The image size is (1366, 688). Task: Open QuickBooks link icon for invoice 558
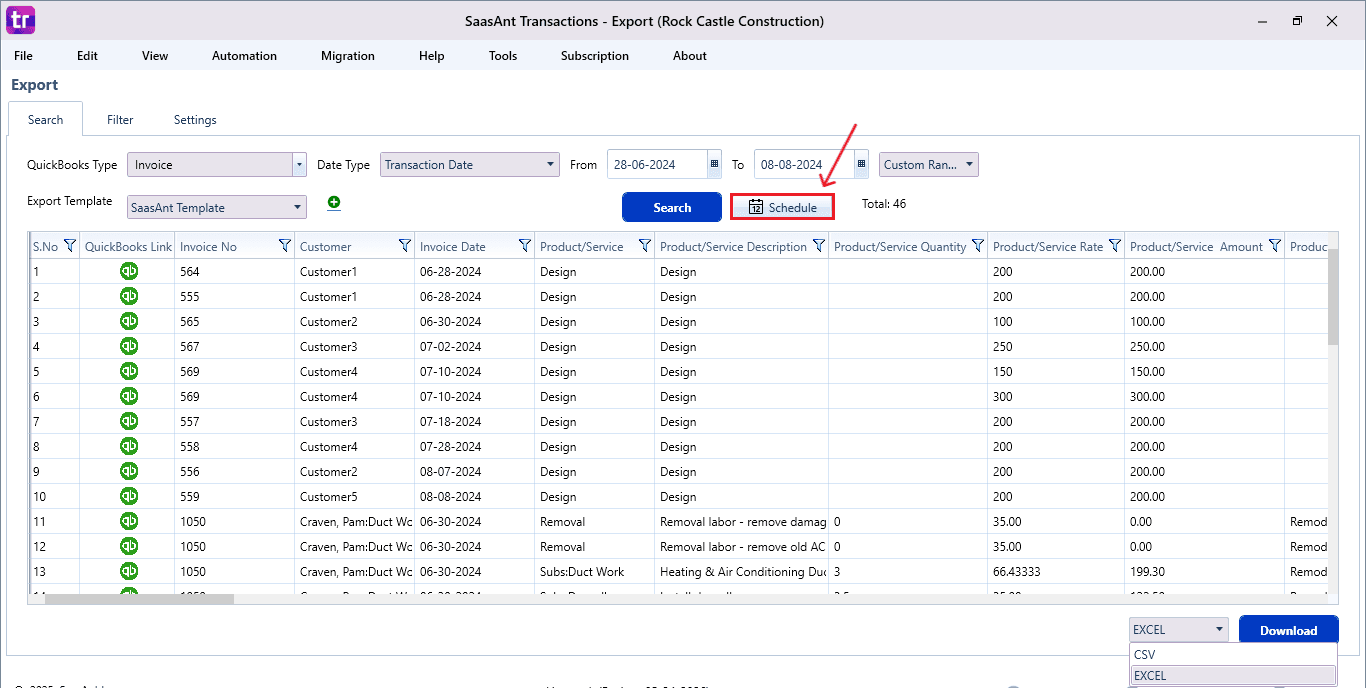click(129, 446)
